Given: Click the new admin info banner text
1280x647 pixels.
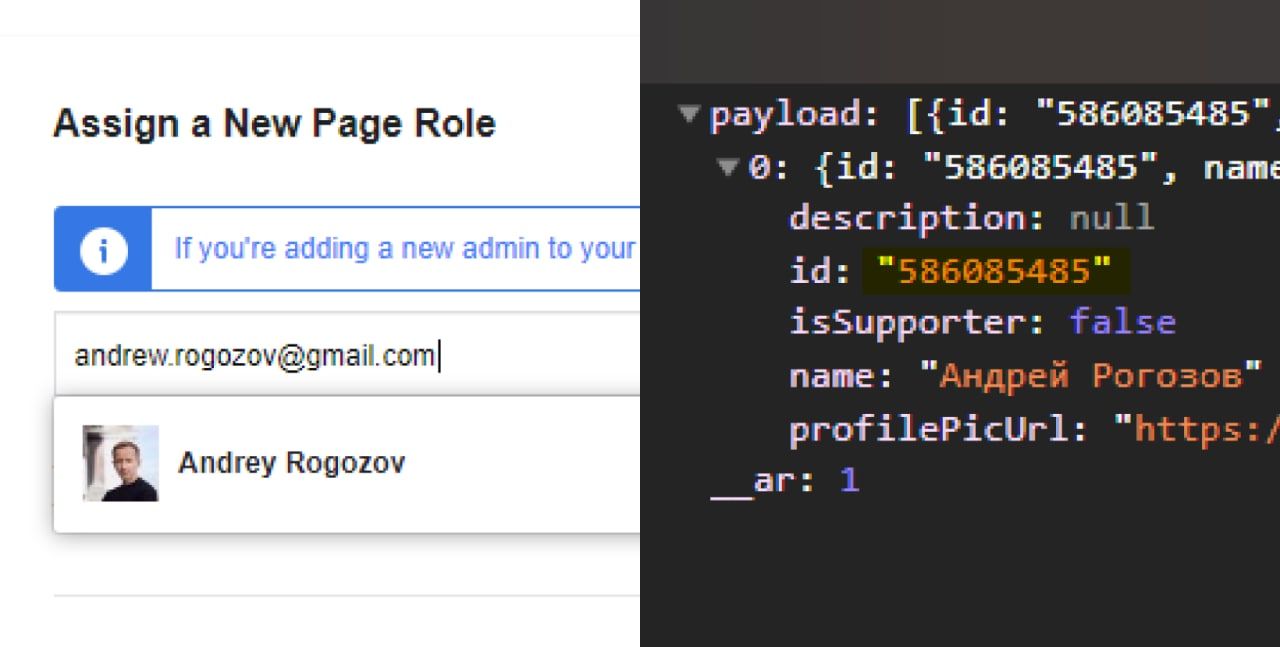Looking at the screenshot, I should coord(404,248).
